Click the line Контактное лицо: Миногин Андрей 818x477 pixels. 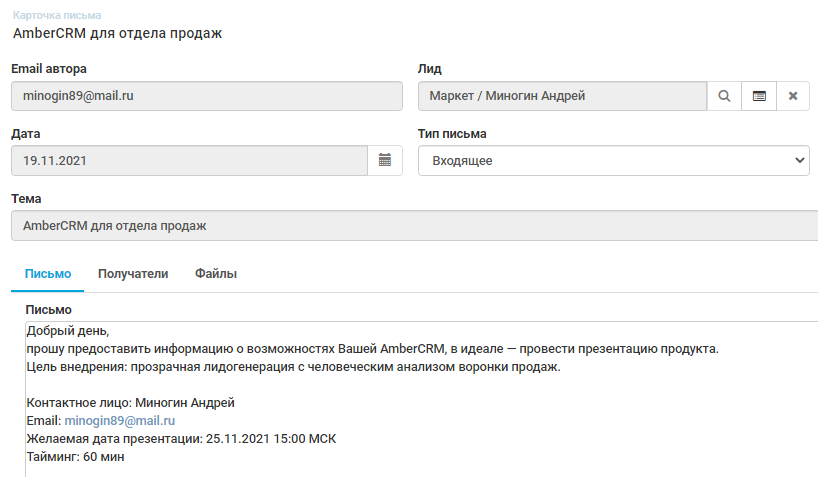tap(130, 403)
